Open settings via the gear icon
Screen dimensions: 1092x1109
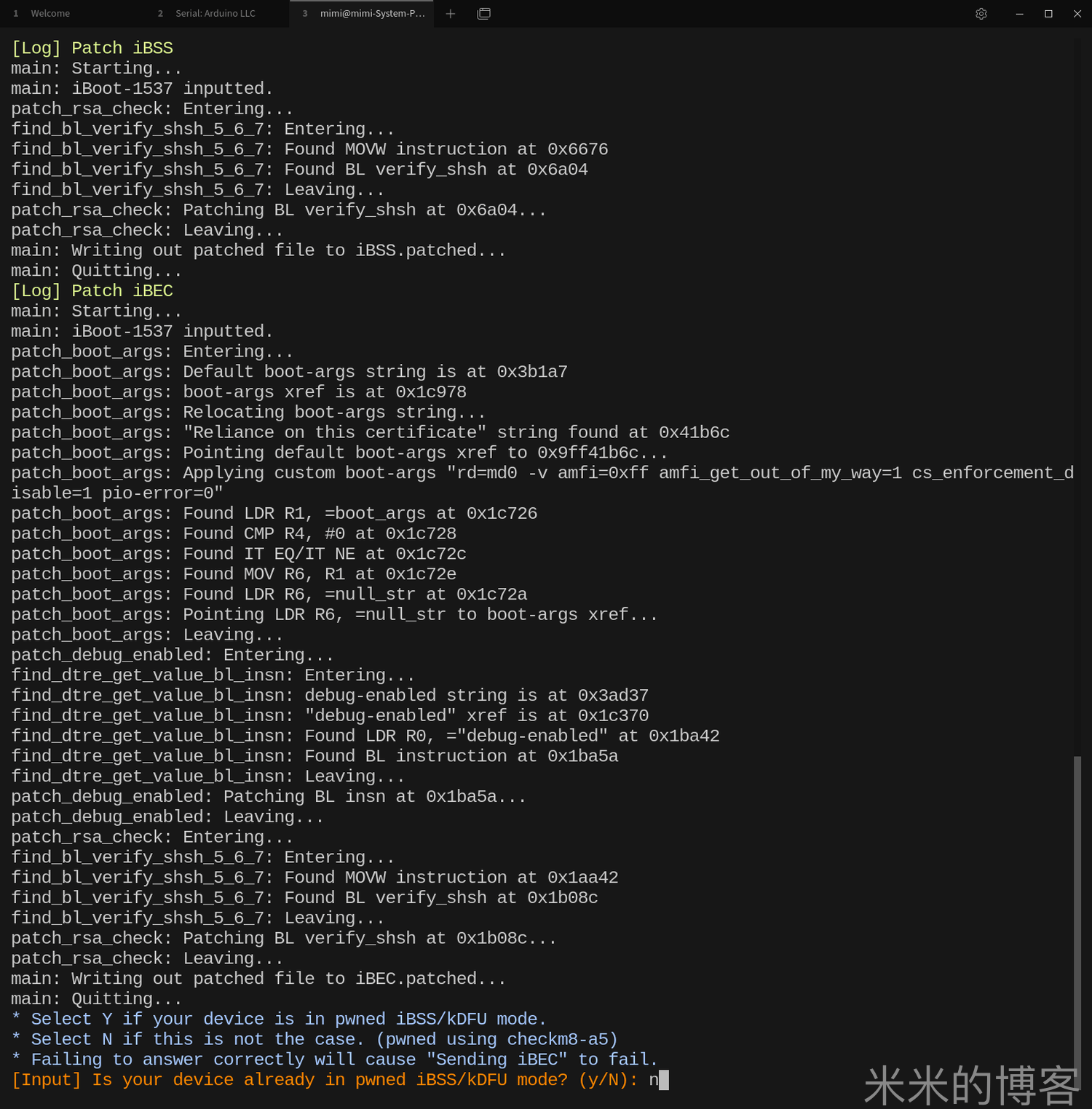981,14
